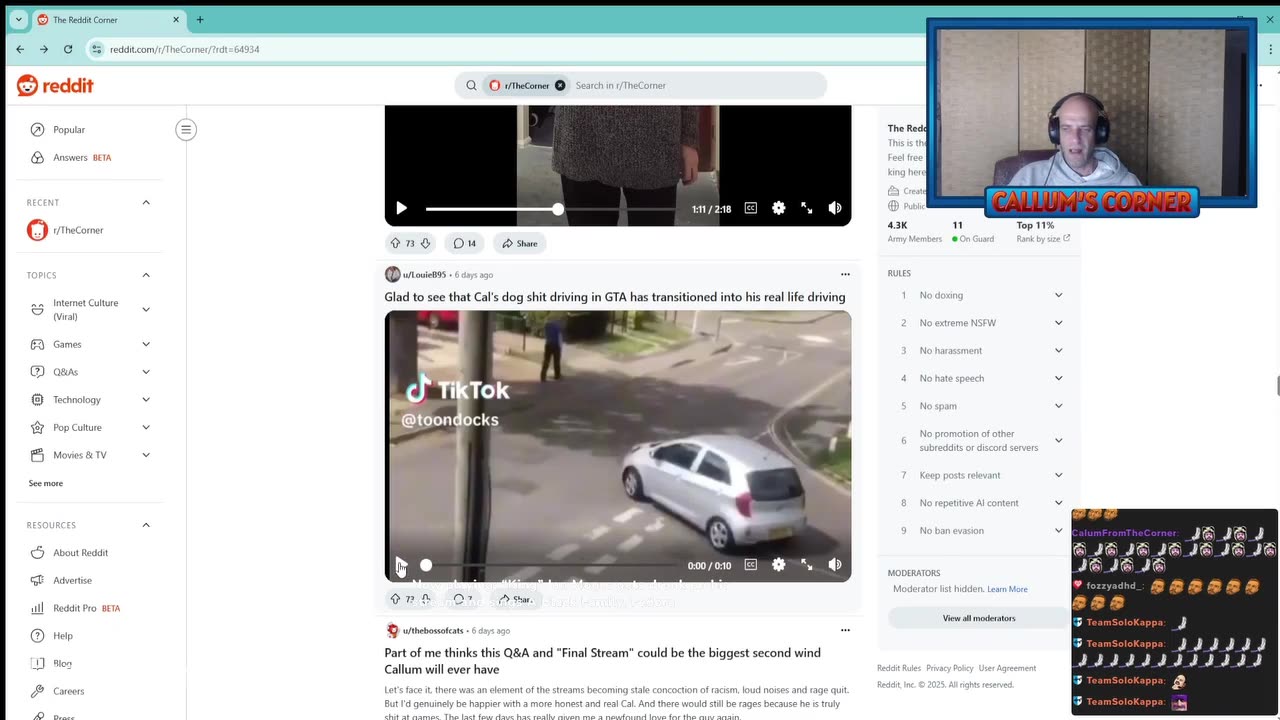This screenshot has width=1280, height=720.
Task: Click the TikTok video seek bar
Action: pyautogui.click(x=550, y=565)
